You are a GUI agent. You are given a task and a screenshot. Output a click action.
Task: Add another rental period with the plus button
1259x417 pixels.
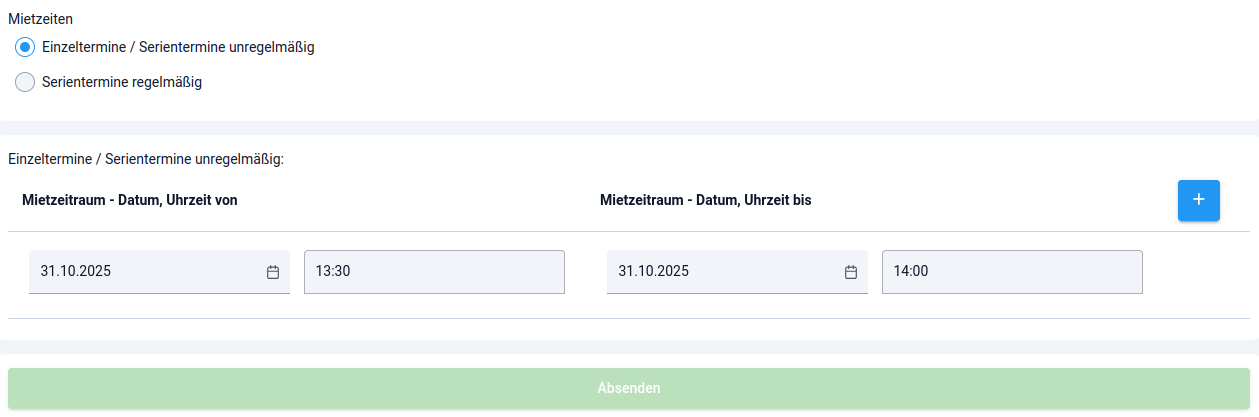[1198, 200]
